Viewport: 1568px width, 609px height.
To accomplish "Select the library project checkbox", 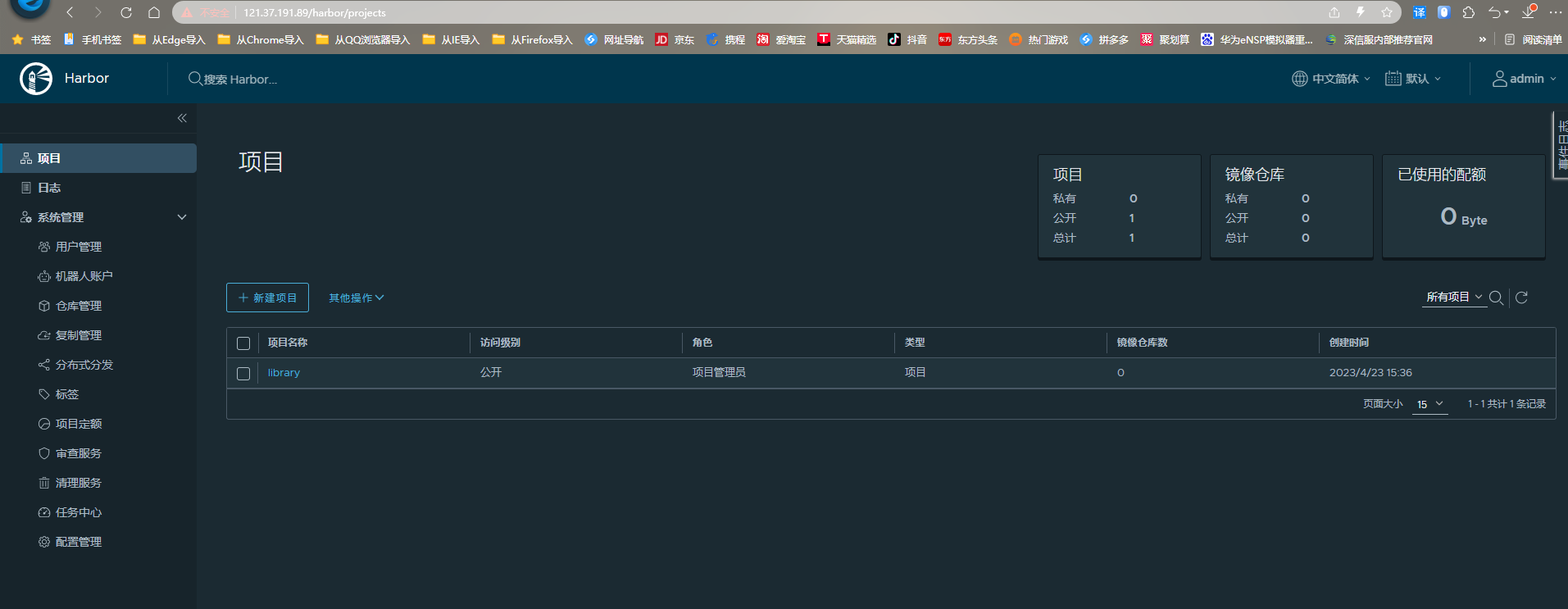I will (243, 373).
